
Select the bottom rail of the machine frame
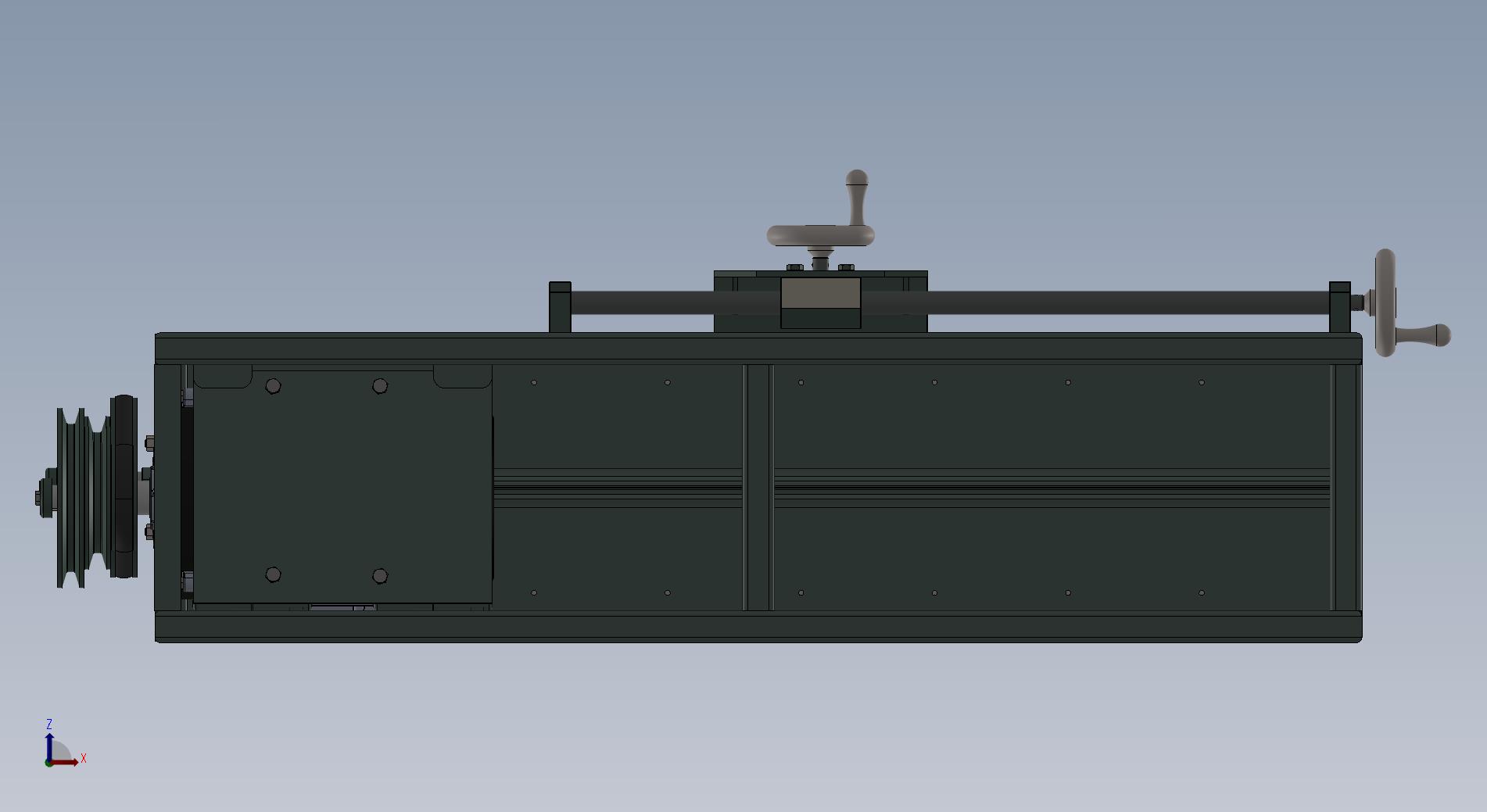(x=758, y=627)
